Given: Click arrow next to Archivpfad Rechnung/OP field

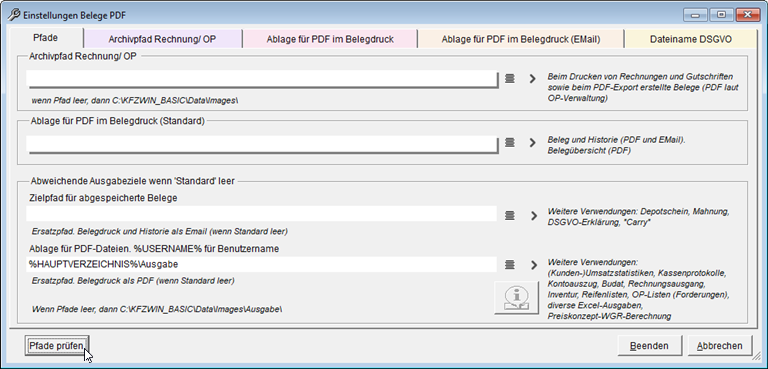Looking at the screenshot, I should tap(533, 78).
